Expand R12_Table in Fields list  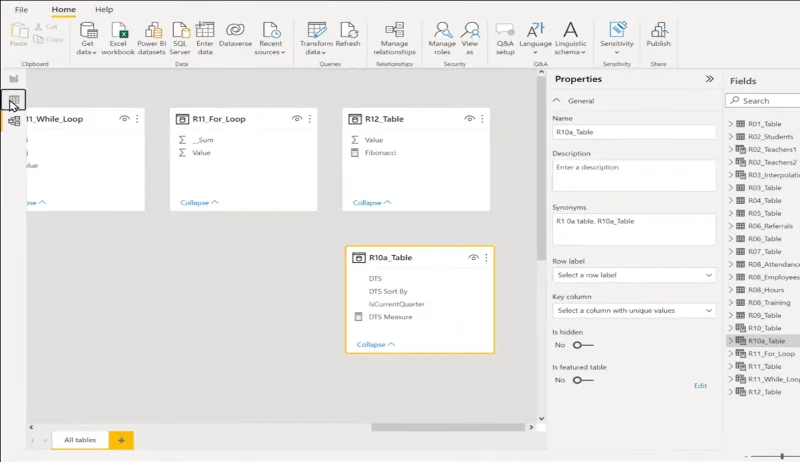731,392
